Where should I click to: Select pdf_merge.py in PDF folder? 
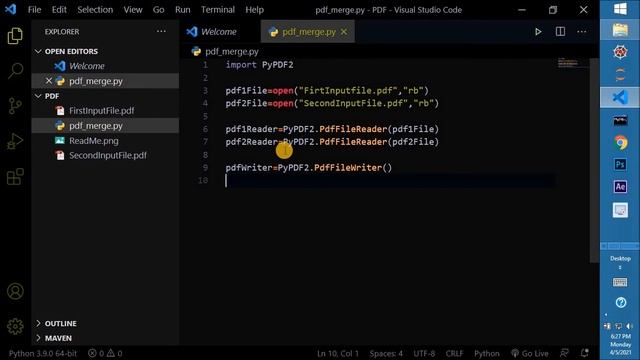[x=105, y=126]
